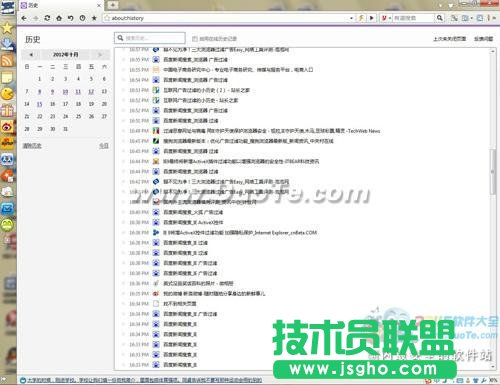This screenshot has width=500, height=385.
Task: Open the green smiley sidebar icon
Action: click(7, 225)
